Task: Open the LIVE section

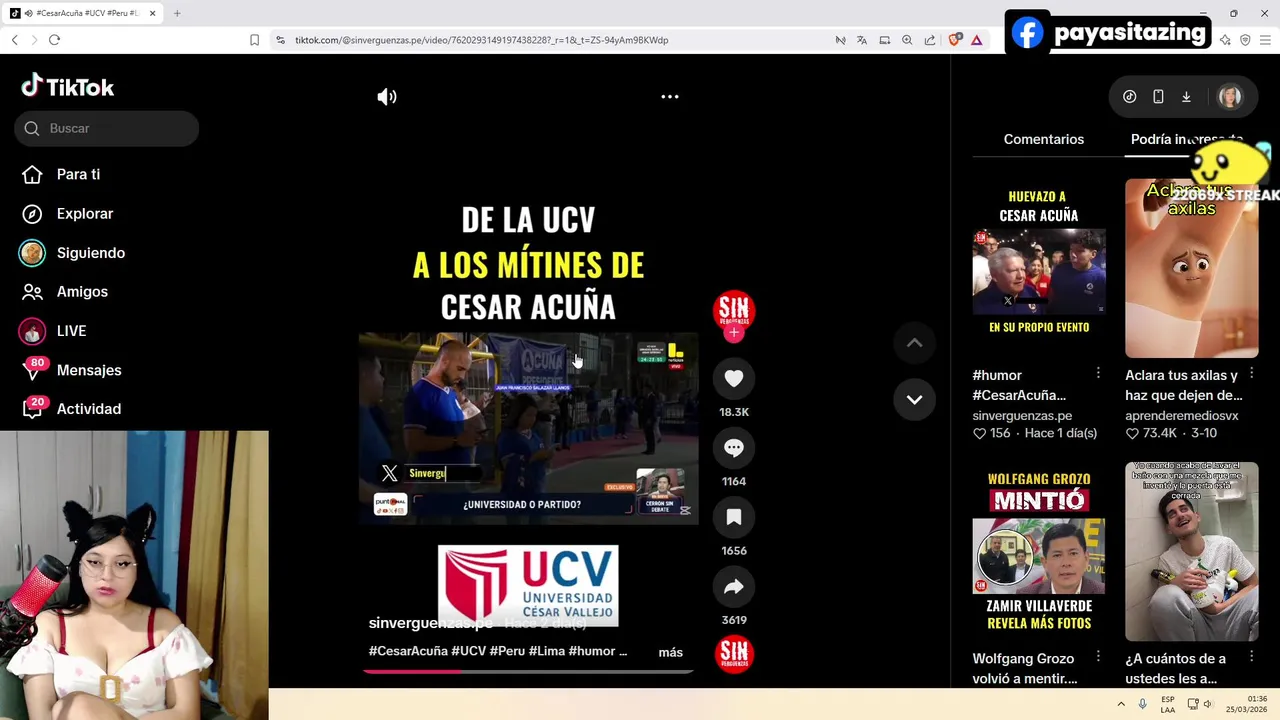Action: [x=71, y=331]
